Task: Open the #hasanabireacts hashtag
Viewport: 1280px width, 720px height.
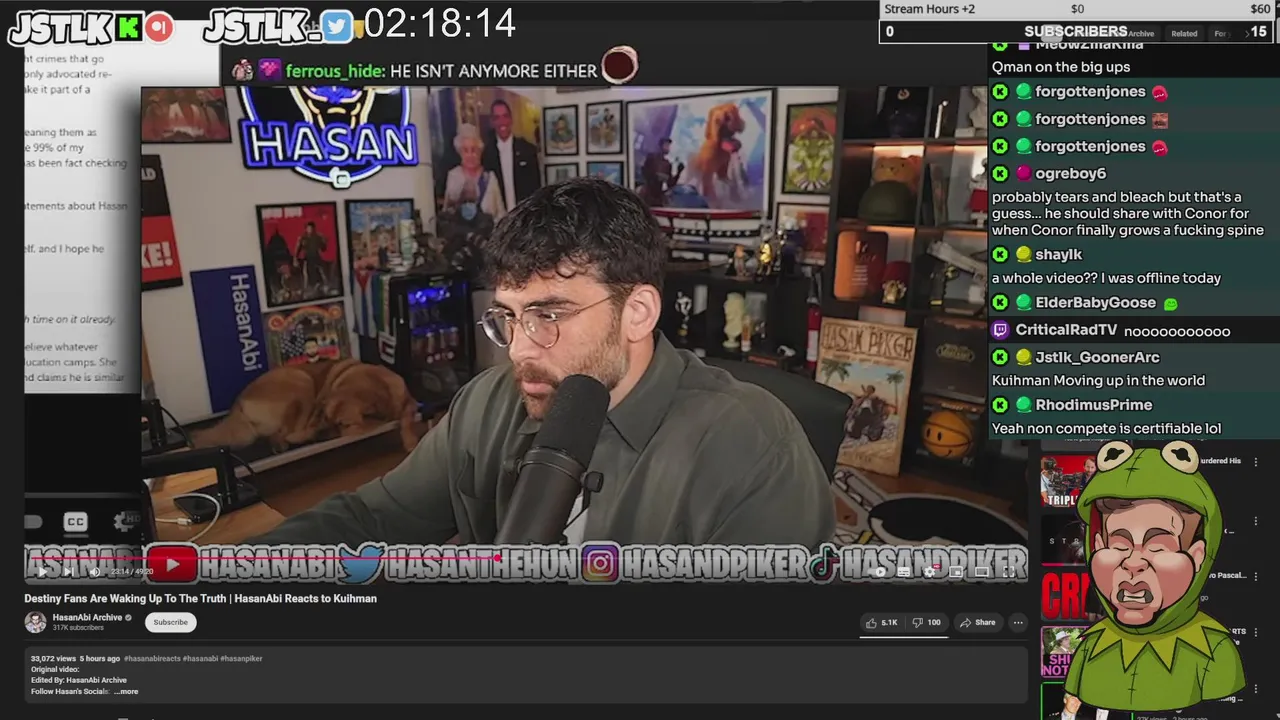Action: (x=152, y=659)
